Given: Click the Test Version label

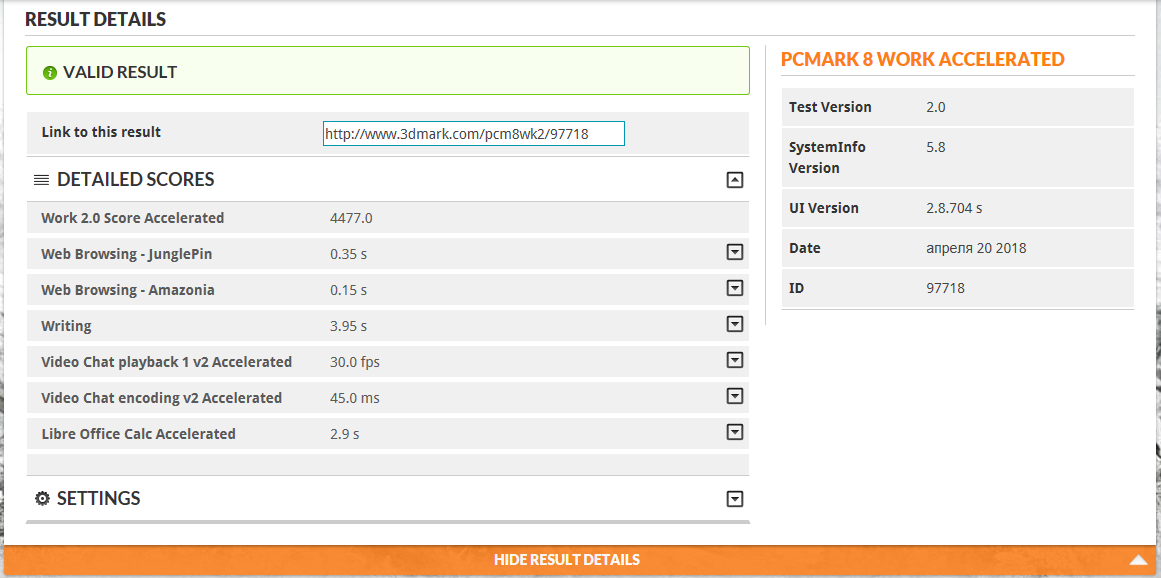Looking at the screenshot, I should pos(830,107).
